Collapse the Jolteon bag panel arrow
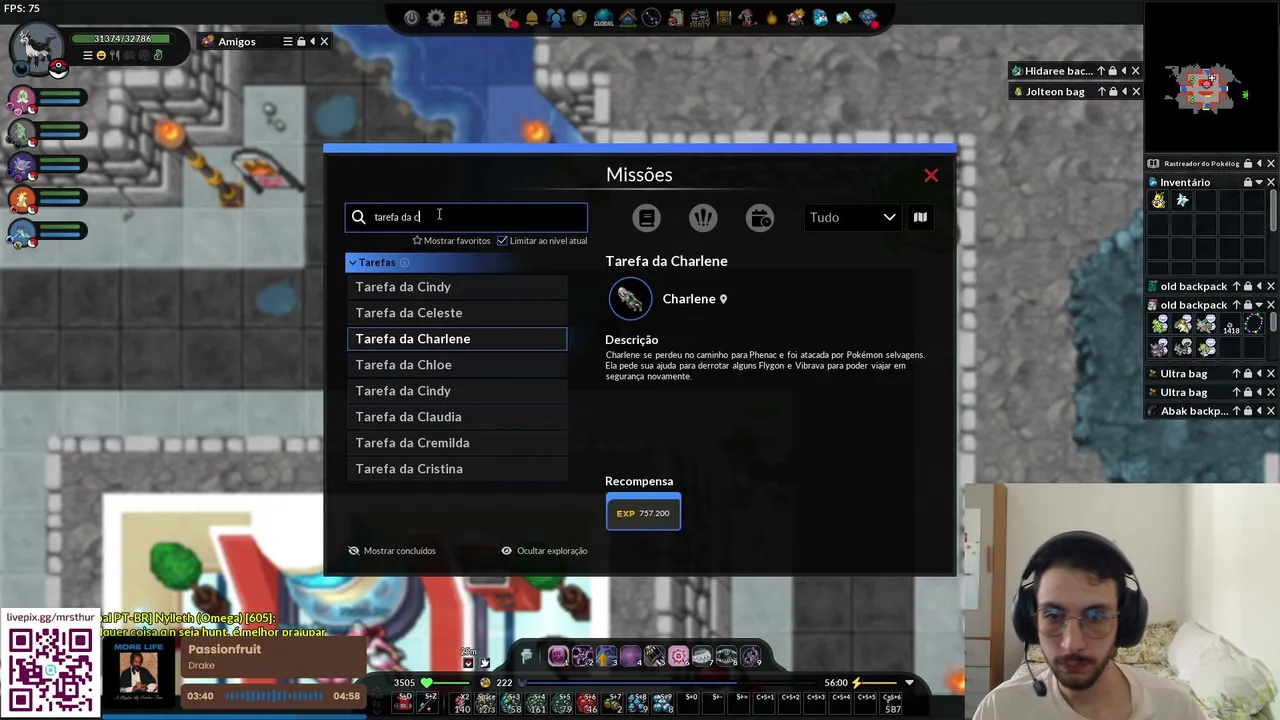Screen dimensions: 1280x720 (1124, 92)
